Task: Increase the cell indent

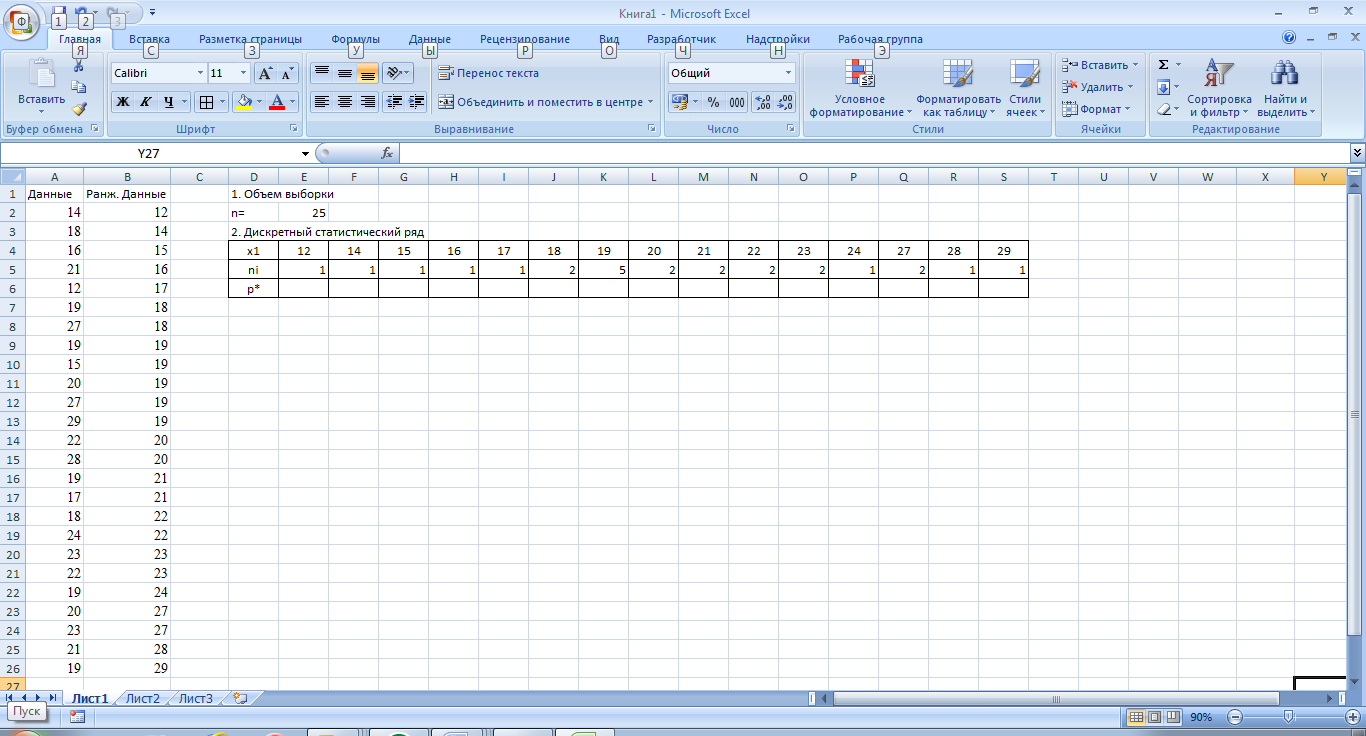Action: pos(417,101)
